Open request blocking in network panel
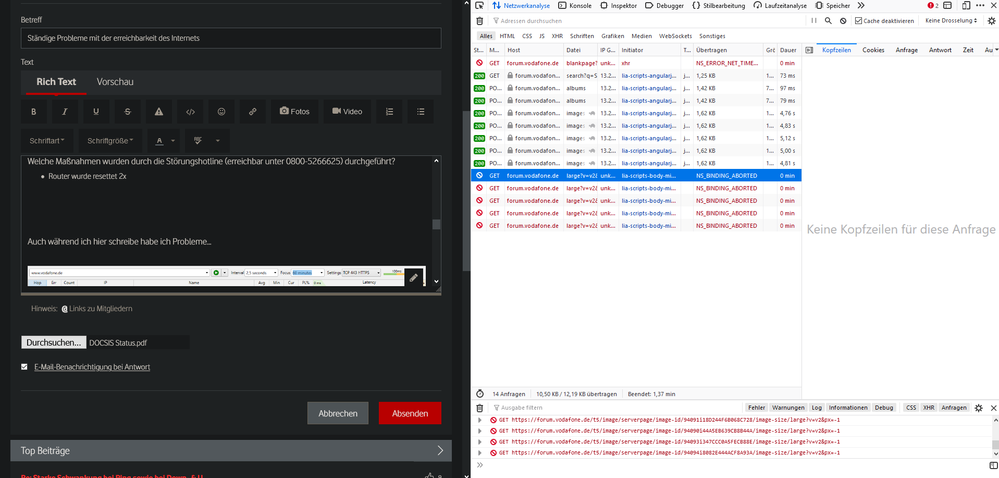The height and width of the screenshot is (478, 999). click(843, 21)
